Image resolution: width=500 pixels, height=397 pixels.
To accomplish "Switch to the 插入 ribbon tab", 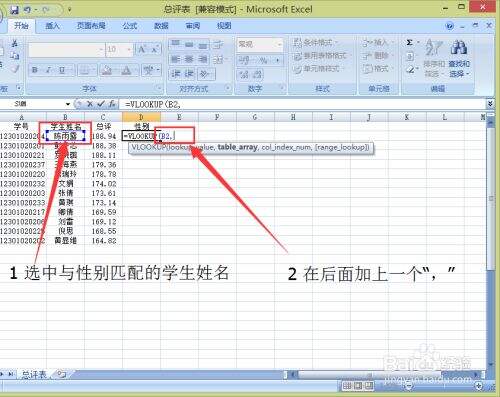I will point(52,26).
